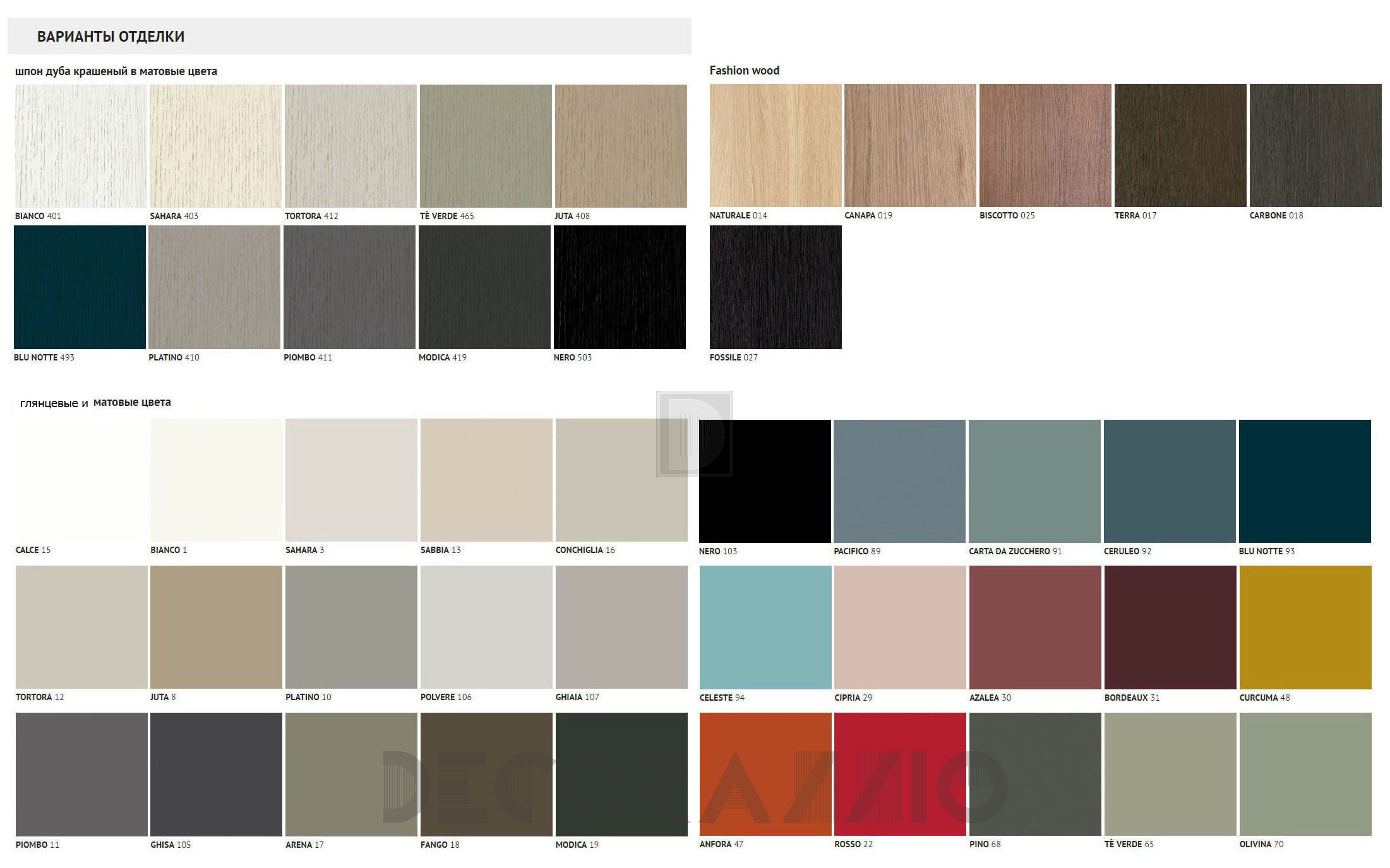Choose the Tè Verde 465 veneer swatch

[x=485, y=146]
